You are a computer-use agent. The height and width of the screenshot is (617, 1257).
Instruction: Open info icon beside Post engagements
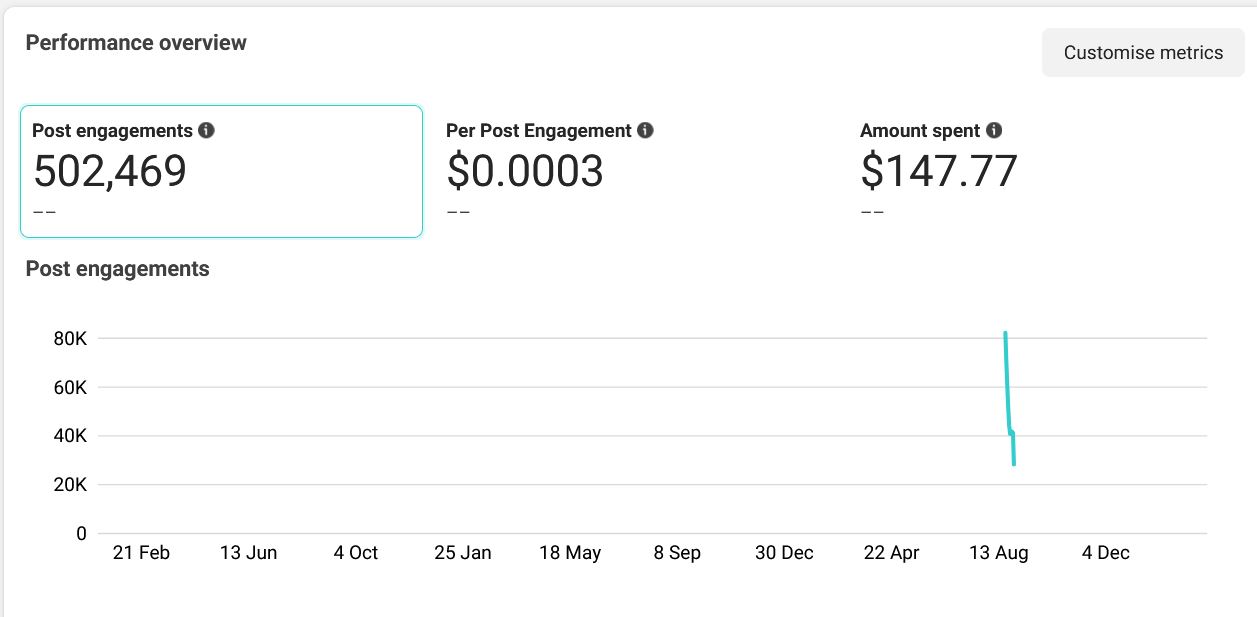pos(207,130)
